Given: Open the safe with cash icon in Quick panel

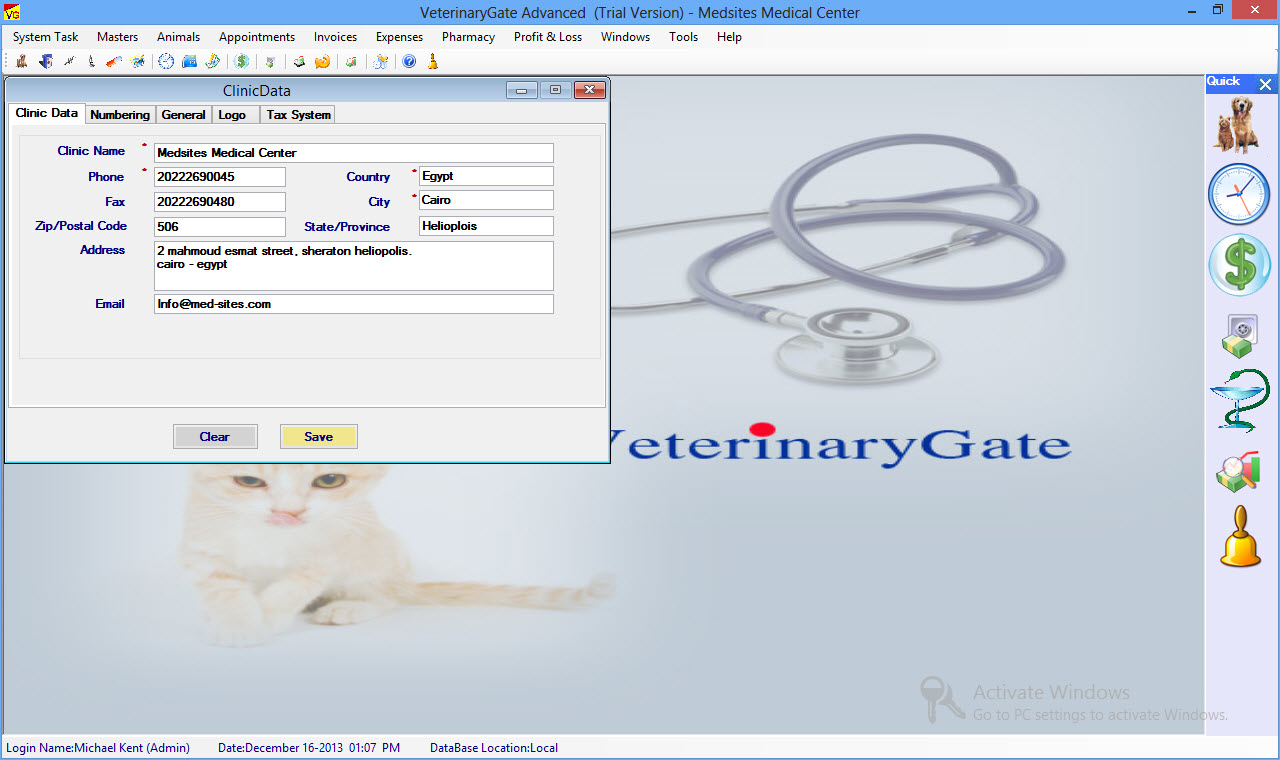Looking at the screenshot, I should tap(1238, 336).
